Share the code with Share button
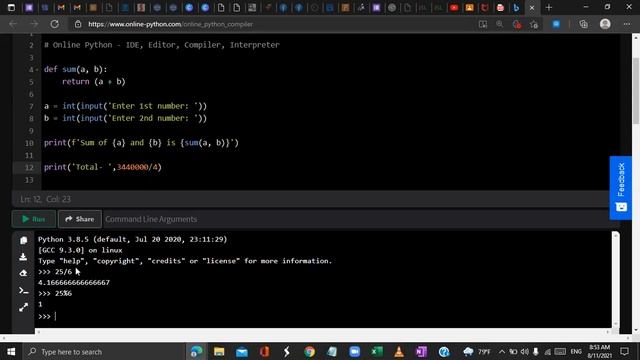The width and height of the screenshot is (640, 360). (80, 219)
